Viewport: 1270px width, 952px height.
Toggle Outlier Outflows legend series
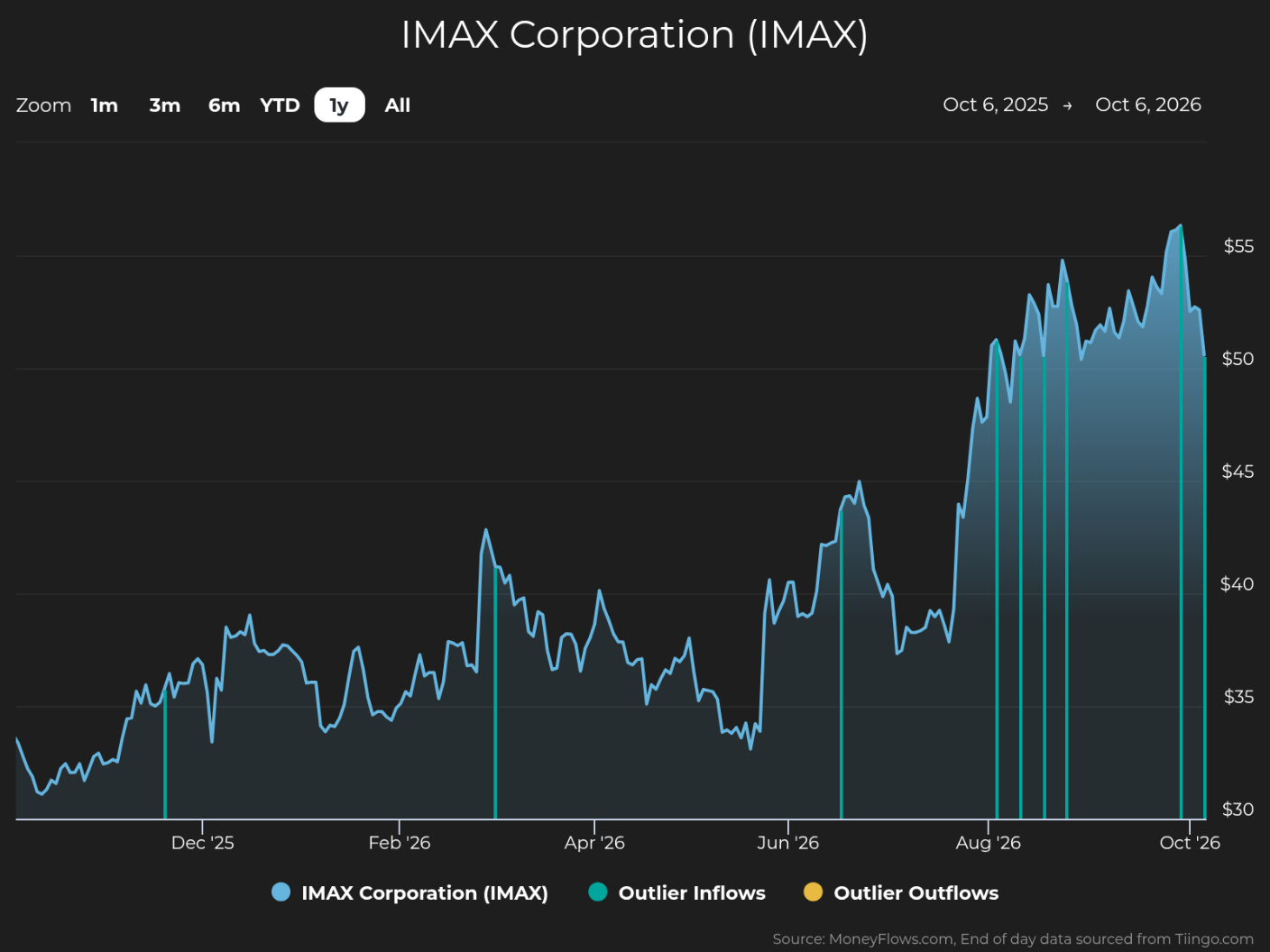pyautogui.click(x=901, y=892)
